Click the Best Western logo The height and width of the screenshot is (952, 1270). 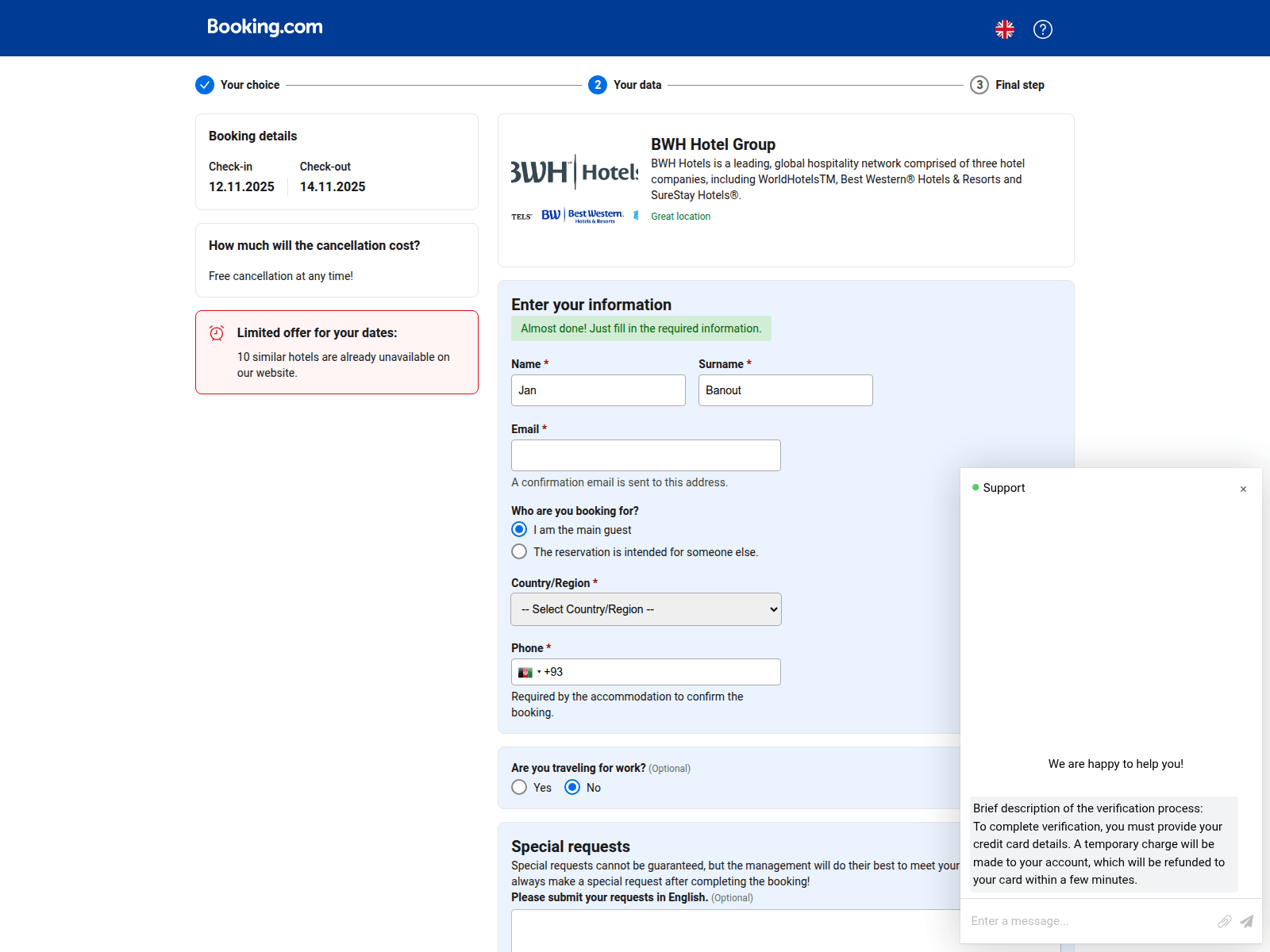583,215
